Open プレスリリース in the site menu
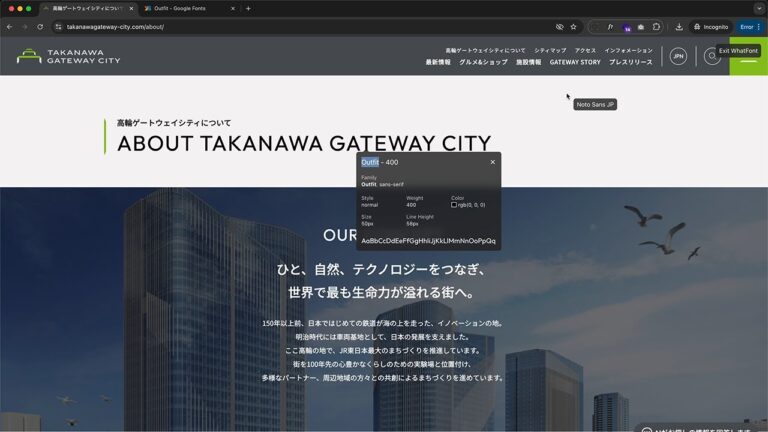The height and width of the screenshot is (432, 768). (x=631, y=62)
